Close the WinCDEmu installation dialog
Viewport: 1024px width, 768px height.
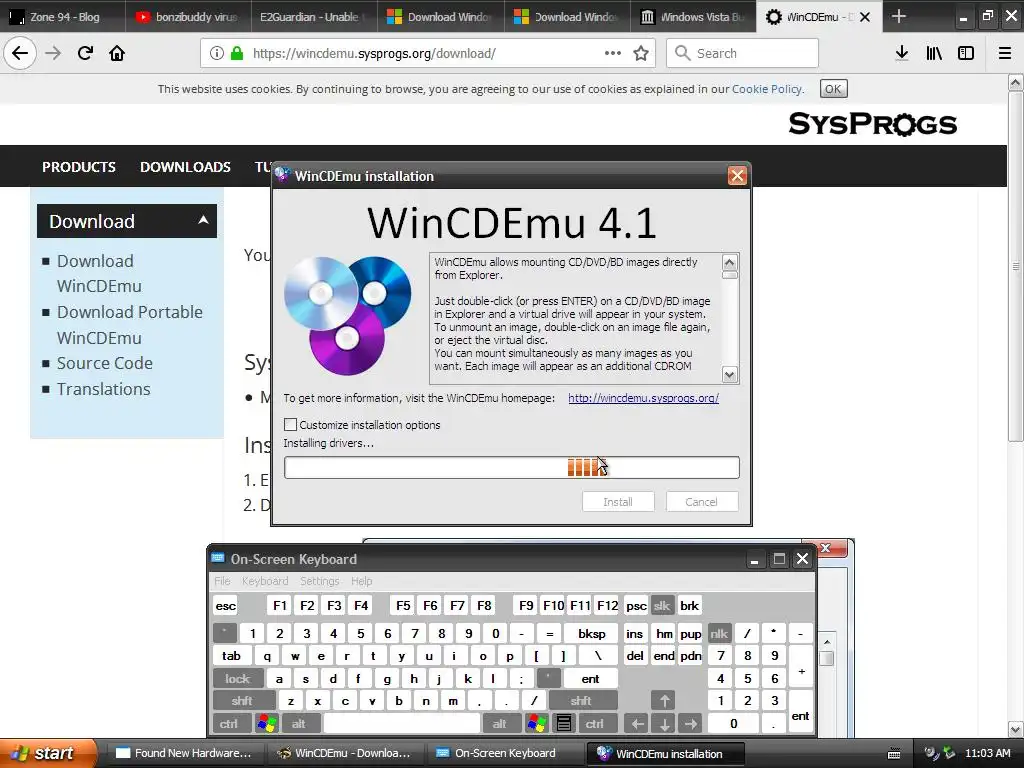point(737,176)
